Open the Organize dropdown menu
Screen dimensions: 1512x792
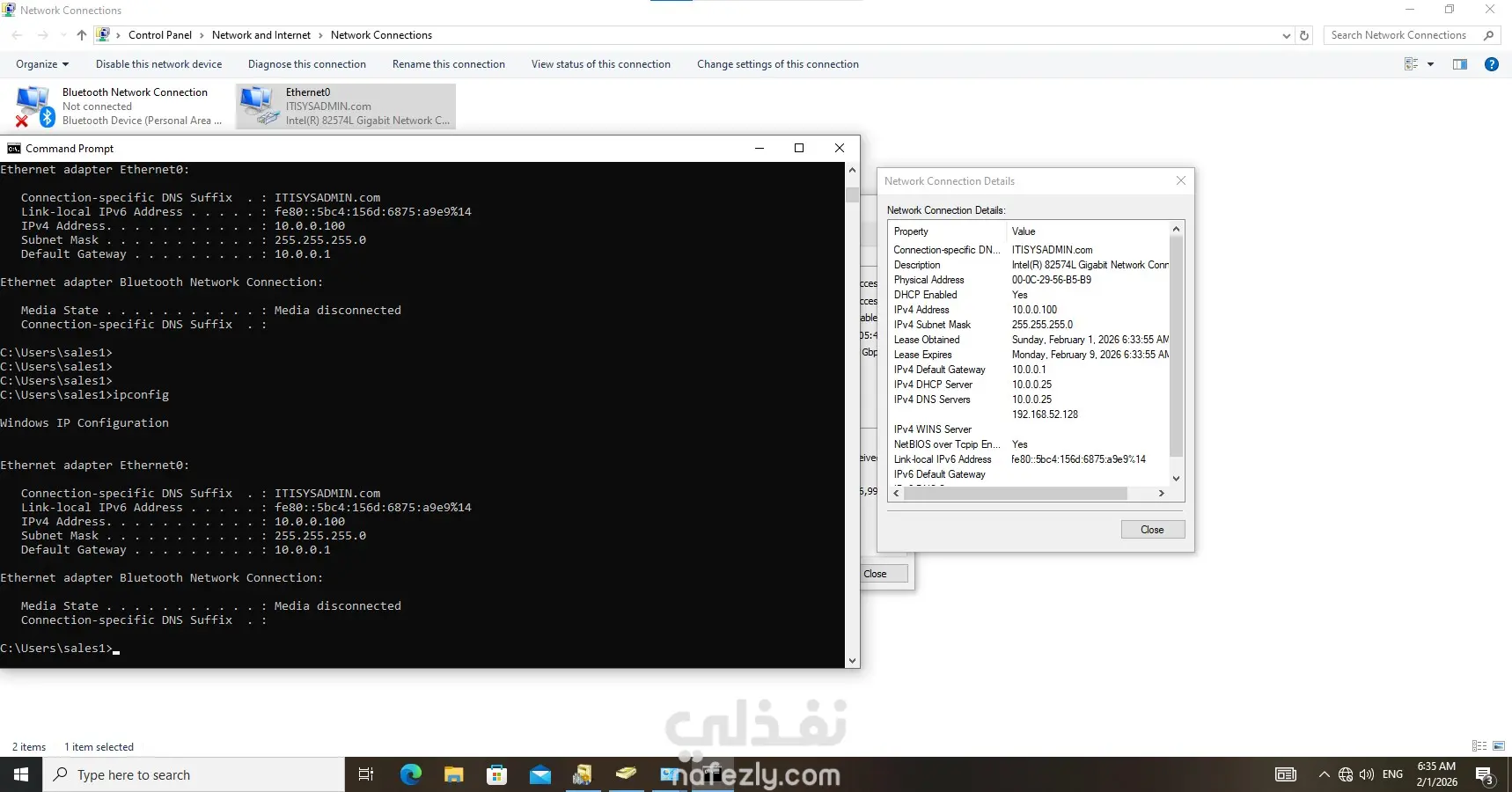coord(42,64)
